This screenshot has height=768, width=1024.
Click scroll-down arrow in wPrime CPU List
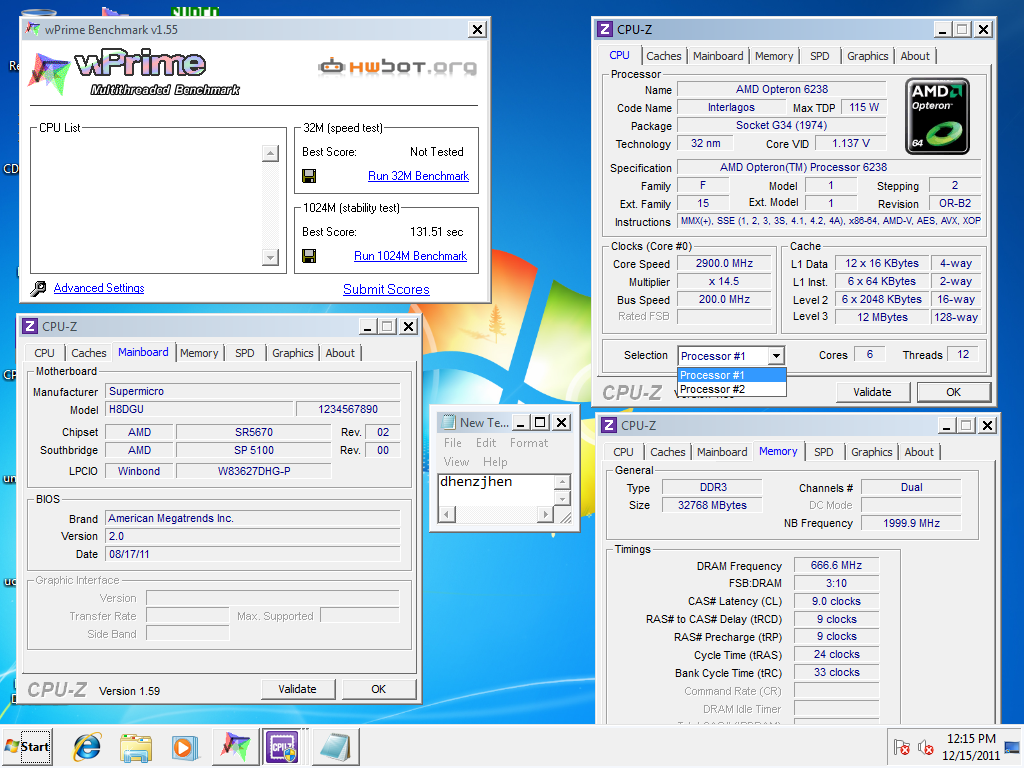[x=270, y=257]
